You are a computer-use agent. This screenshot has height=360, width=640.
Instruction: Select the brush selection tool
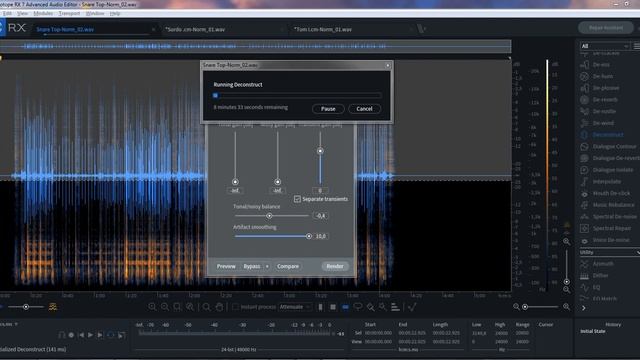[370, 307]
